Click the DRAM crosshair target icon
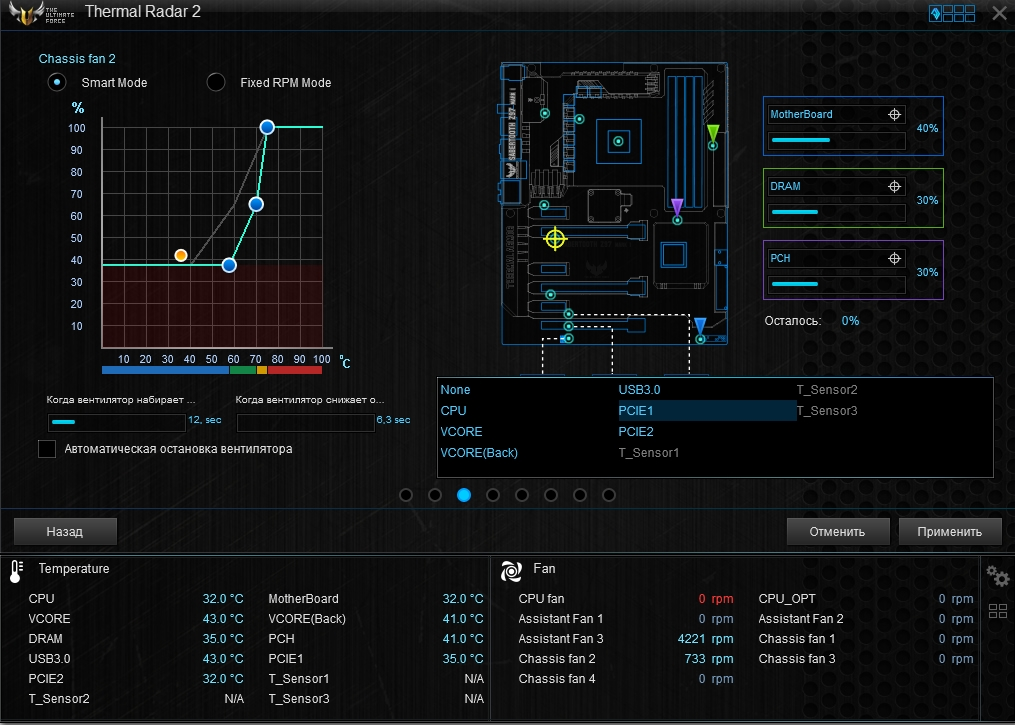This screenshot has width=1015, height=725. [x=894, y=186]
